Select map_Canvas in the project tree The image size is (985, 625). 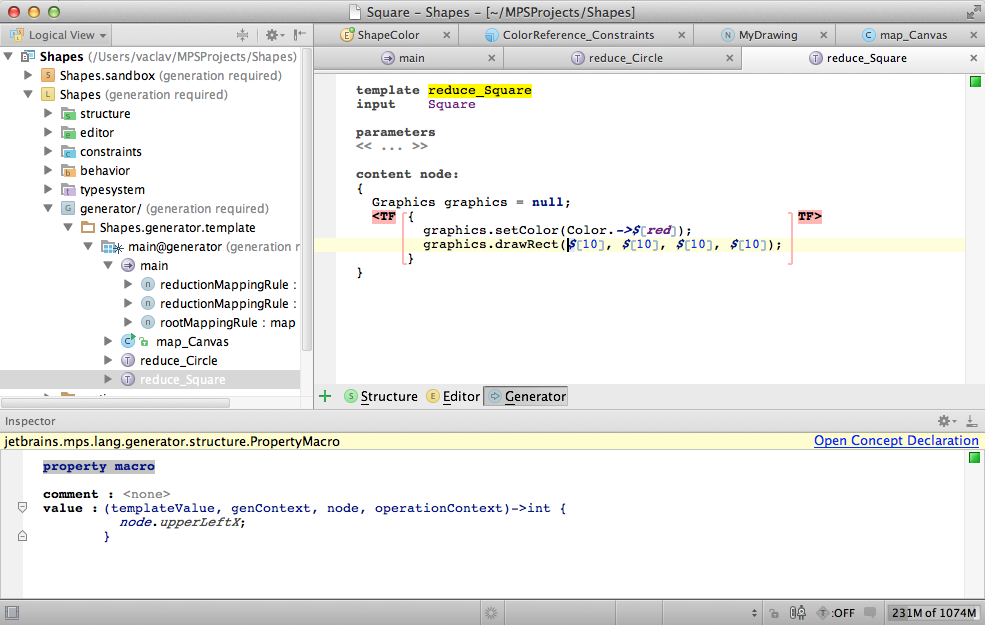[x=192, y=342]
